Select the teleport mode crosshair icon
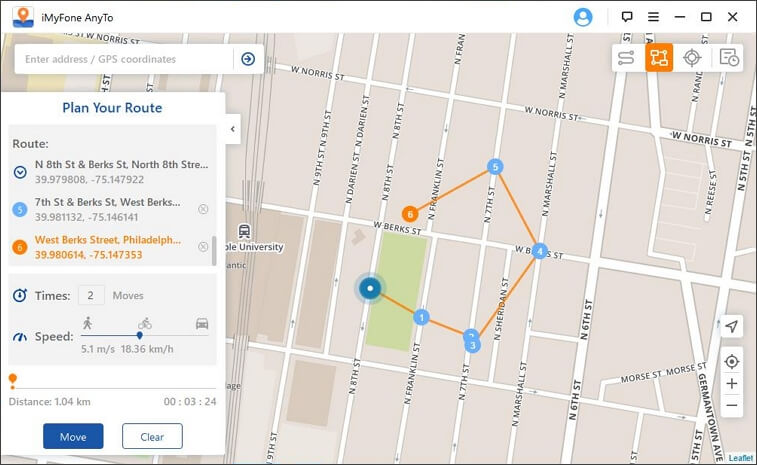Screen dimensions: 757x465 coord(692,57)
